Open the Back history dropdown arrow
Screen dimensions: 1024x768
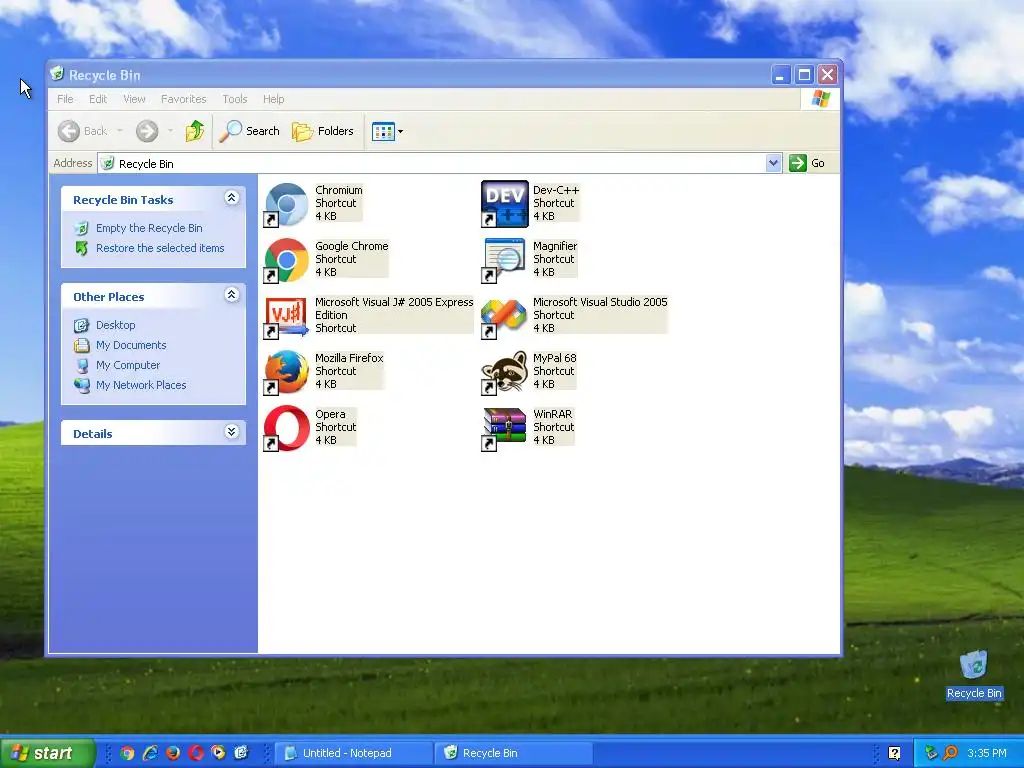(x=120, y=131)
